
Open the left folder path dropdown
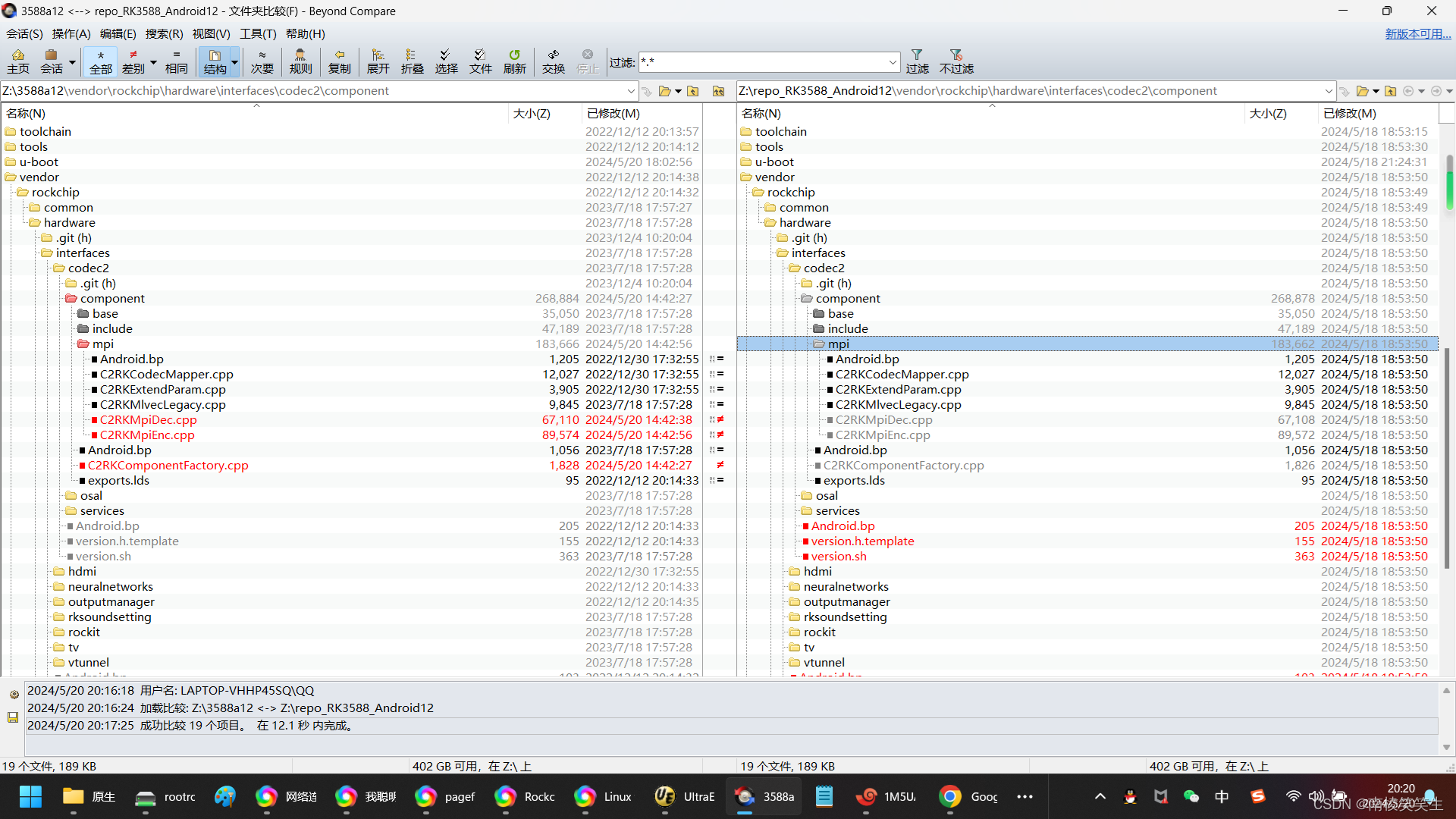[631, 91]
